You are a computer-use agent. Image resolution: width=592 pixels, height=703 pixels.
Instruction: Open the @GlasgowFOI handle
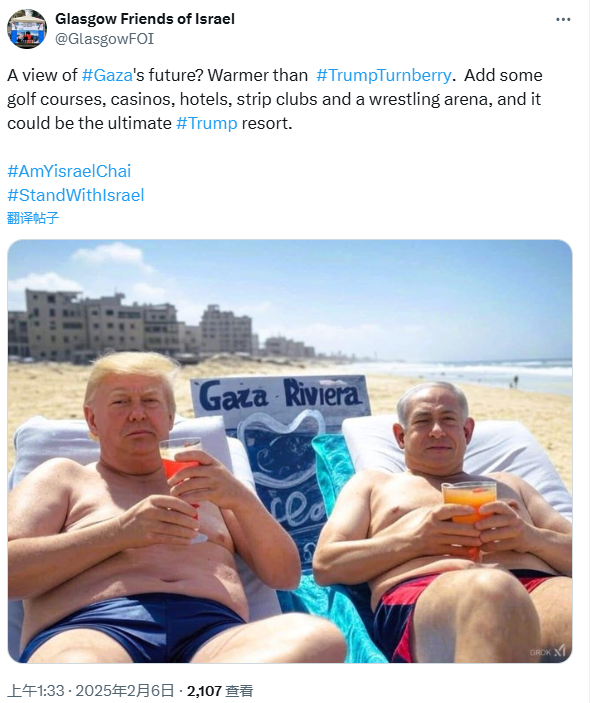coord(104,39)
